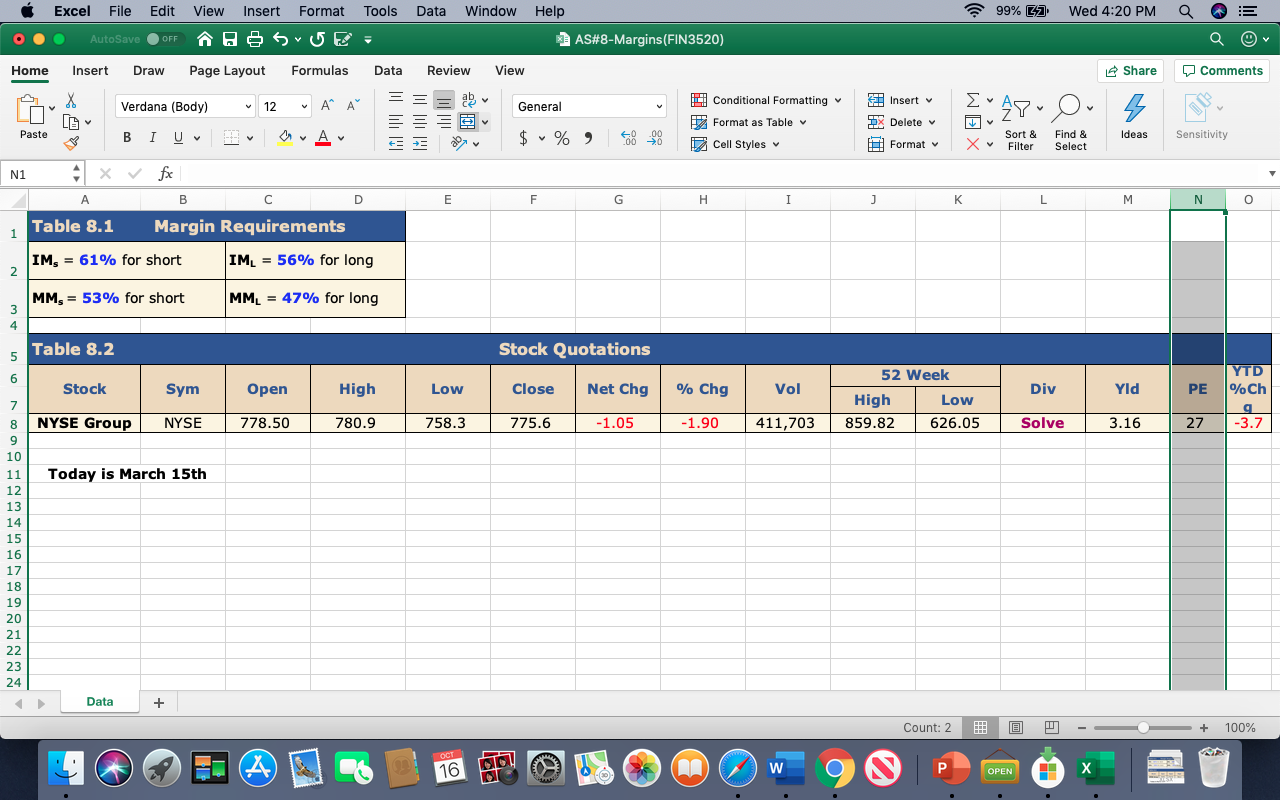
Task: Increase indent of cell contents
Action: tap(420, 144)
